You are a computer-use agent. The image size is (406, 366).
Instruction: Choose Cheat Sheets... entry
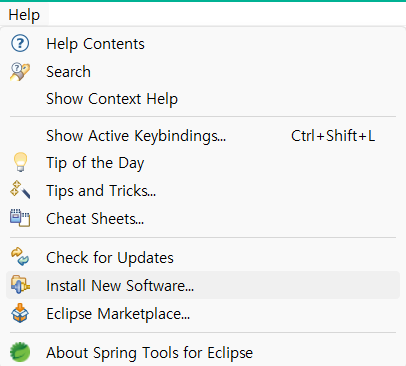[x=203, y=219]
